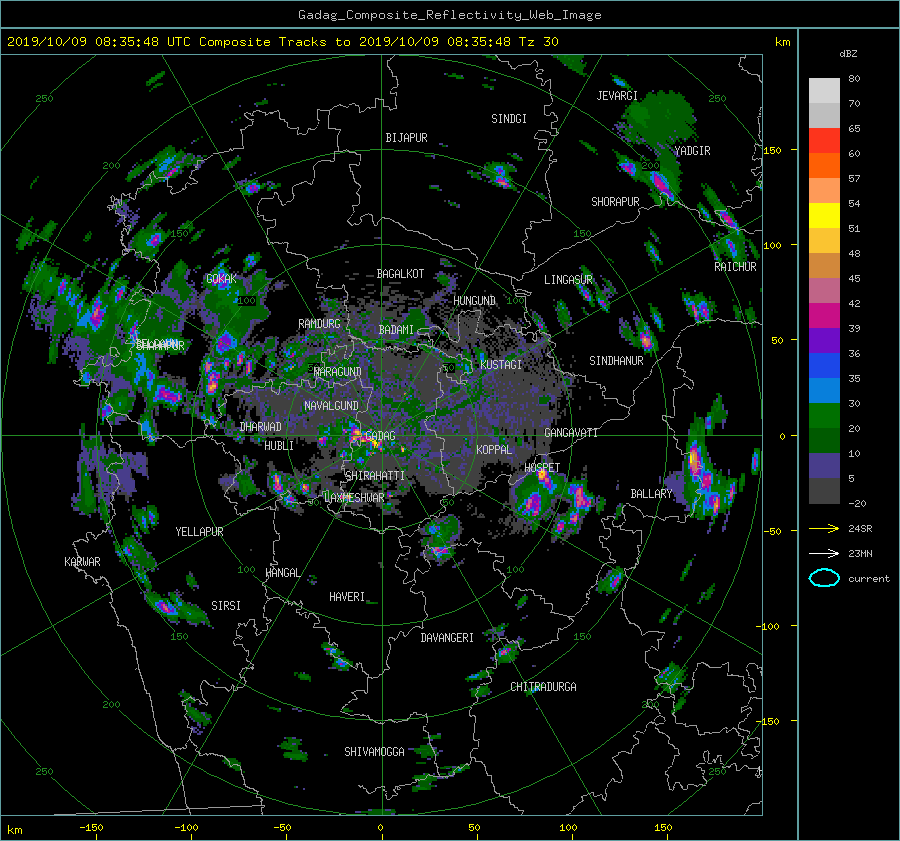This screenshot has height=841, width=900.
Task: Click the GADAG radar center label
Action: click(x=381, y=436)
